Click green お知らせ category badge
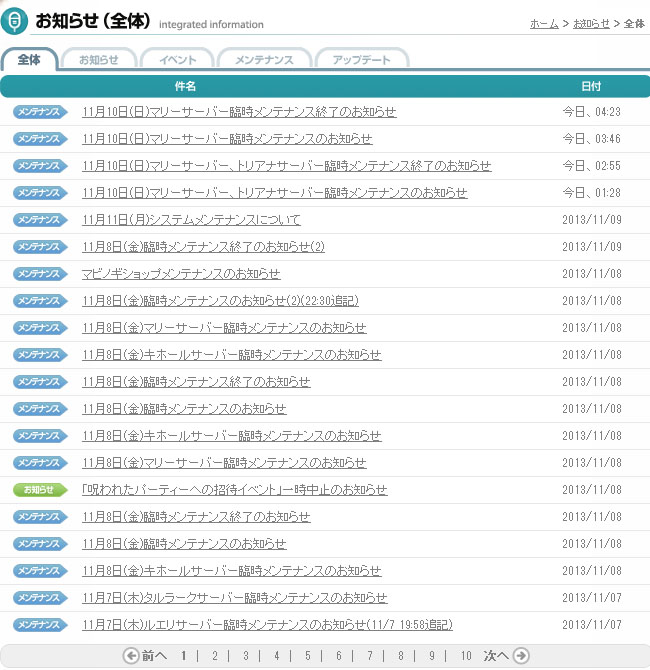Viewport: 650px width, 670px height. (40, 490)
